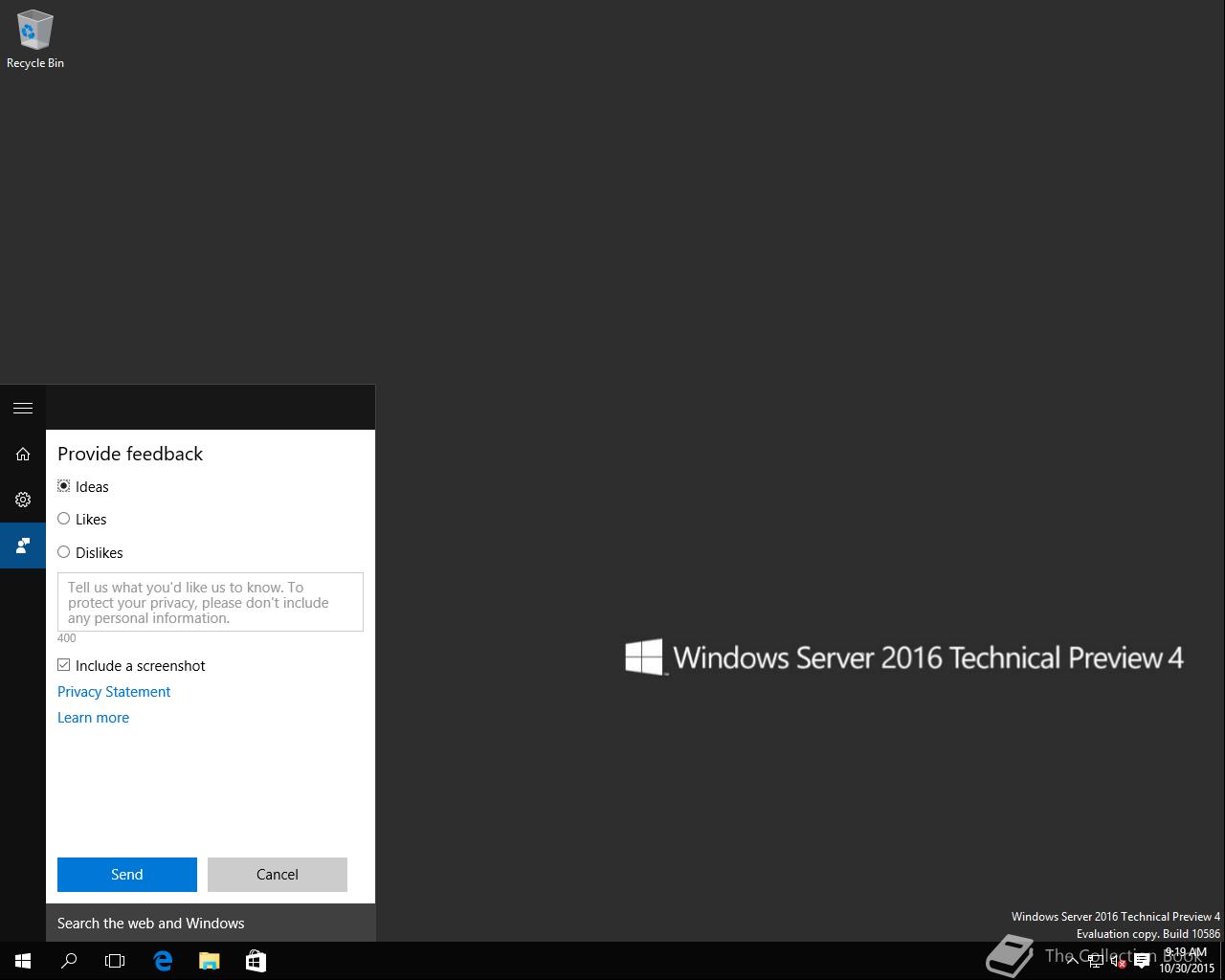This screenshot has height=980, width=1225.
Task: Click the network tray icon
Action: point(1096,961)
